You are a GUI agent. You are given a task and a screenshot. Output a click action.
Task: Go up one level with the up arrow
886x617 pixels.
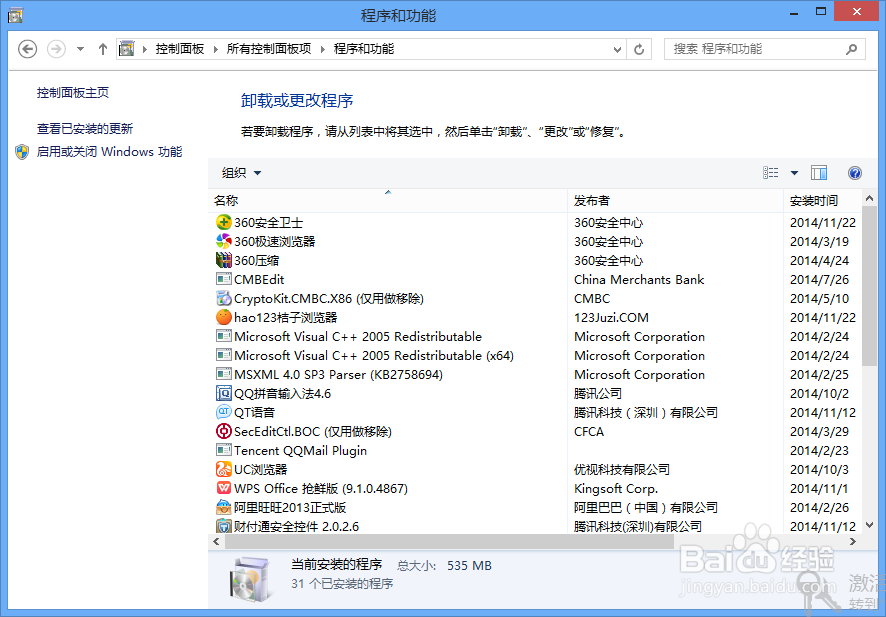click(x=102, y=49)
